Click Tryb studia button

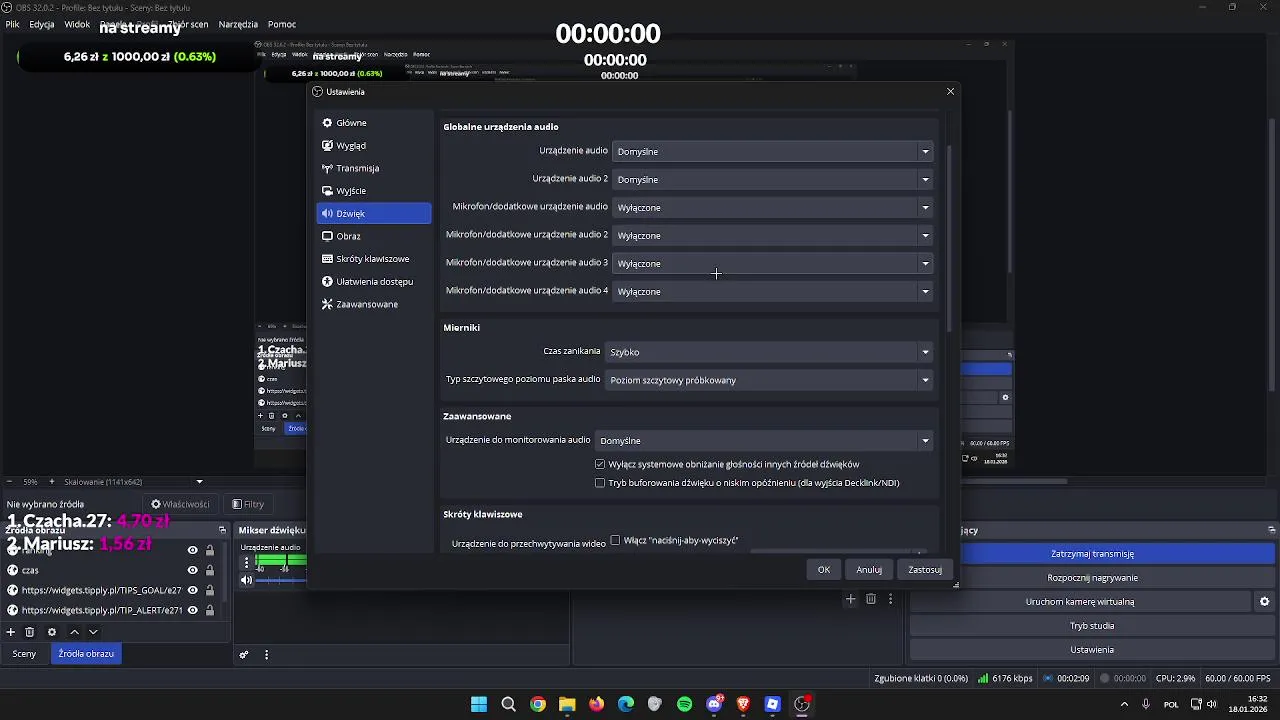pos(1092,626)
